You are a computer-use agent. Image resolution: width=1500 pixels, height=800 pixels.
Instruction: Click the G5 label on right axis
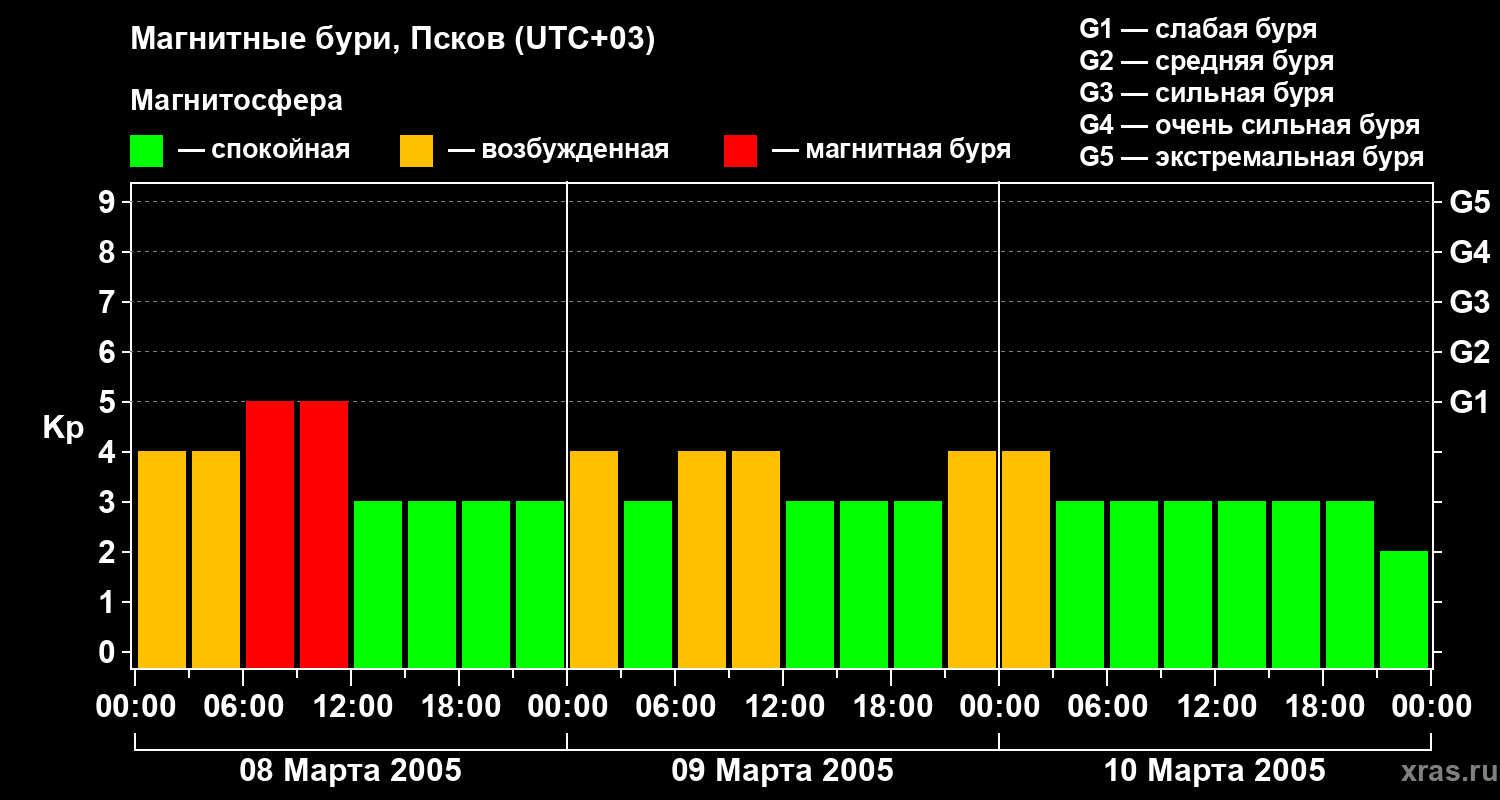[x=1469, y=203]
